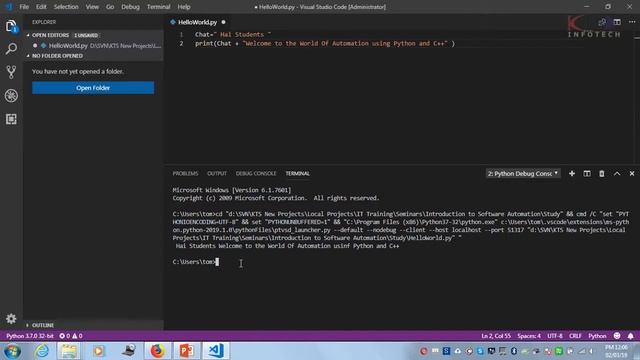
Task: Open the media player taskbar icon
Action: [x=99, y=351]
